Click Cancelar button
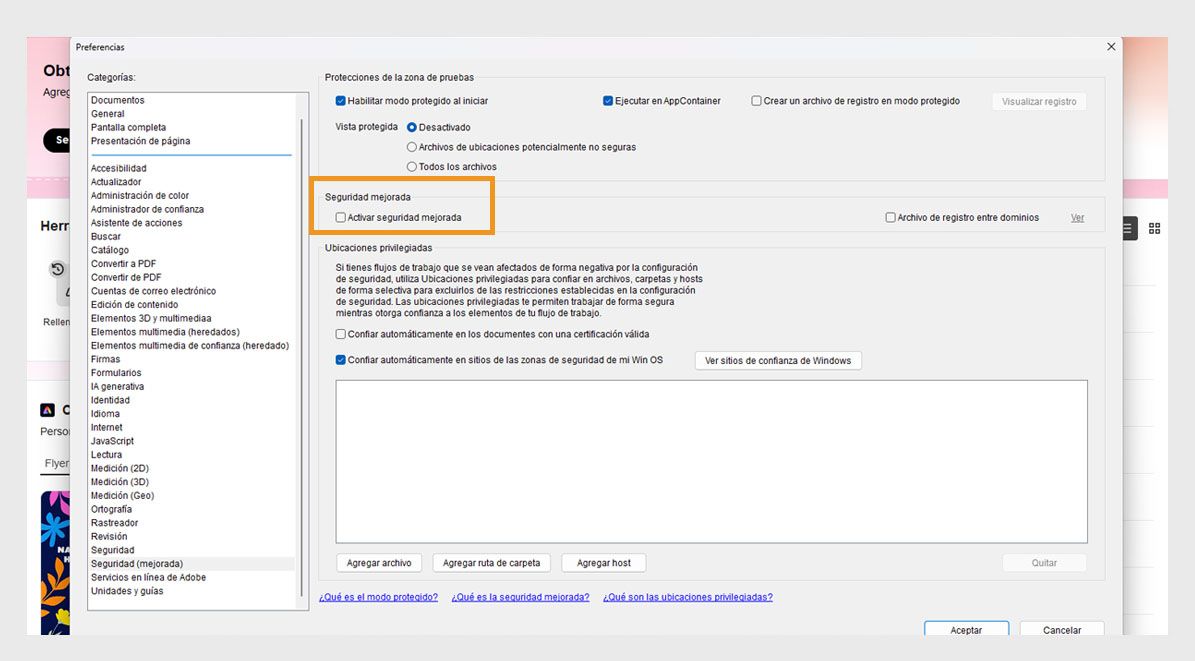The image size is (1195, 661). (x=1062, y=630)
